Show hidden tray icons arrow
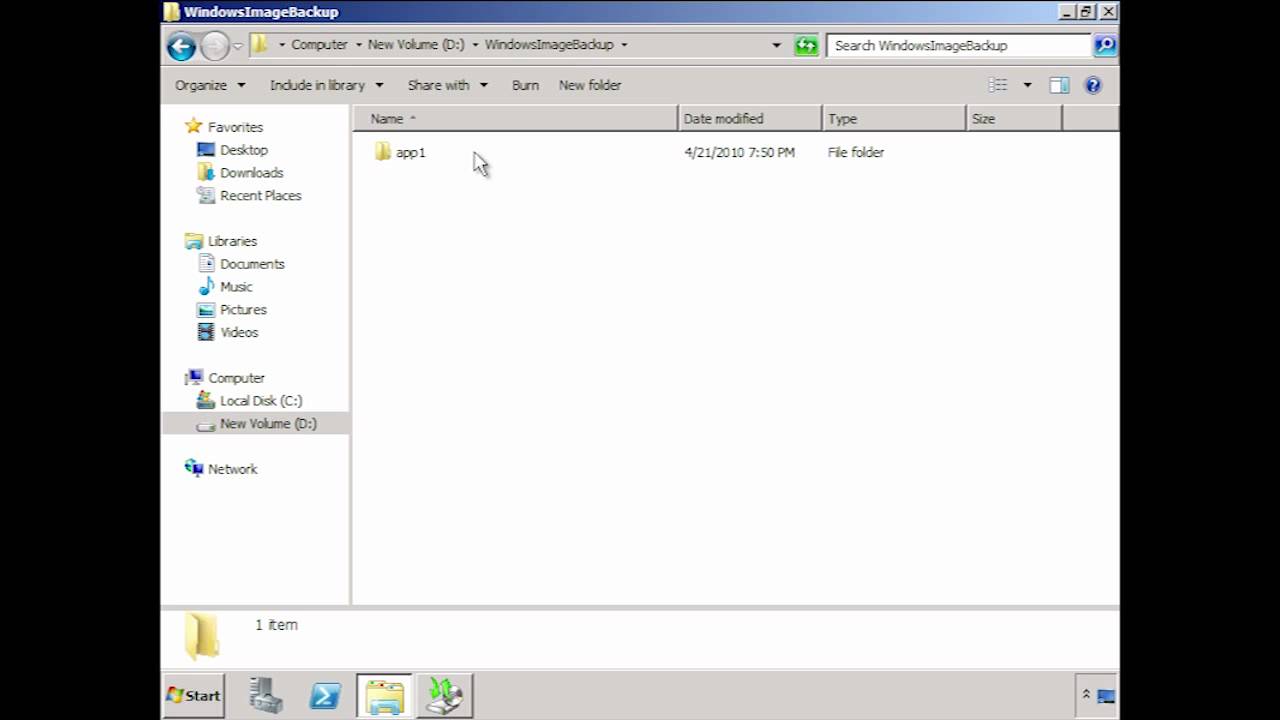The image size is (1280, 720). click(x=1086, y=694)
